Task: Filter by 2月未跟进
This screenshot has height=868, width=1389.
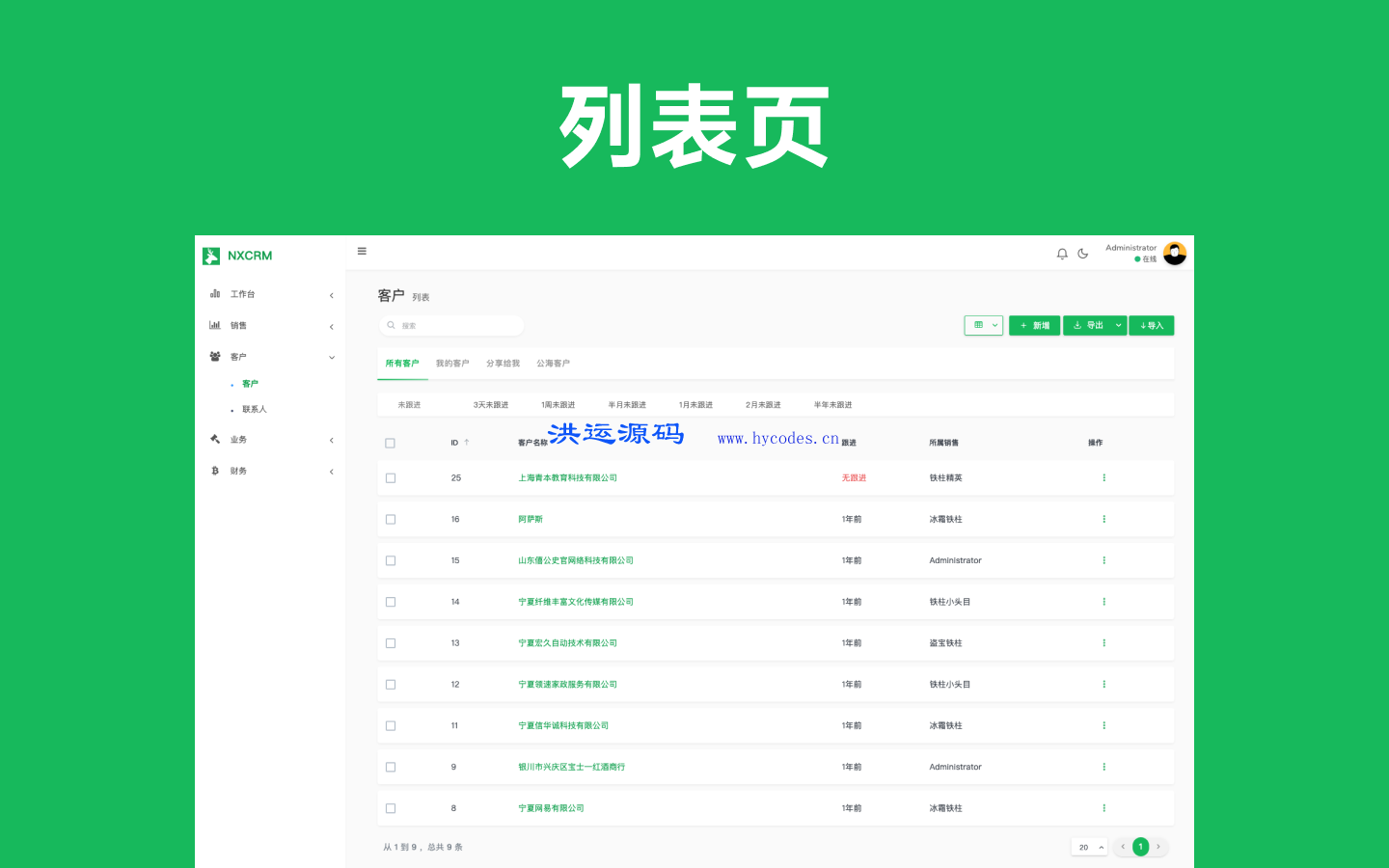Action: pos(763,405)
